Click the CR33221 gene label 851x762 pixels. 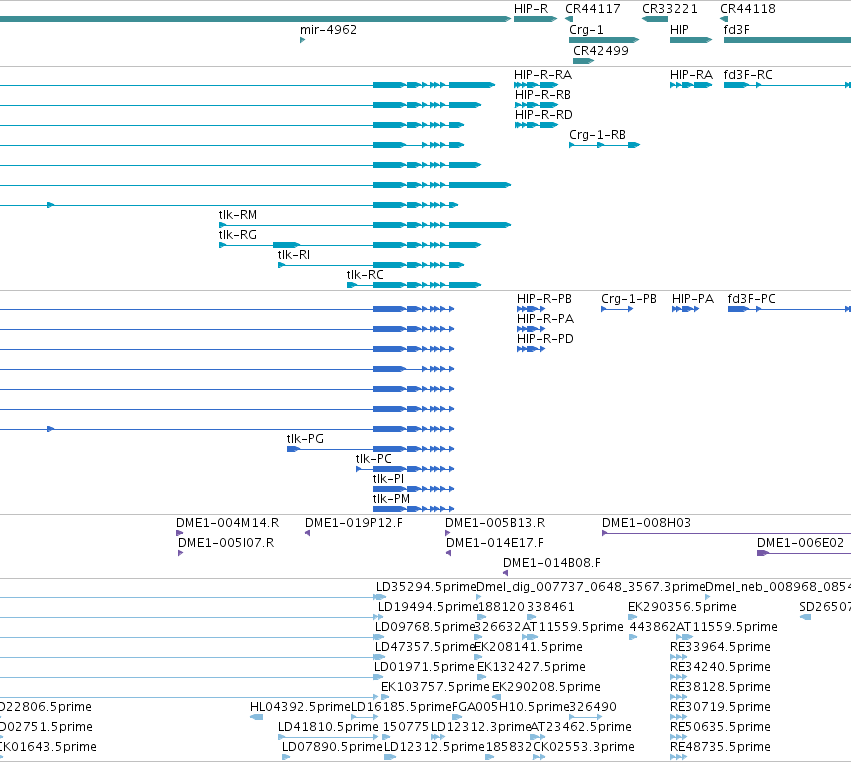tap(670, 9)
